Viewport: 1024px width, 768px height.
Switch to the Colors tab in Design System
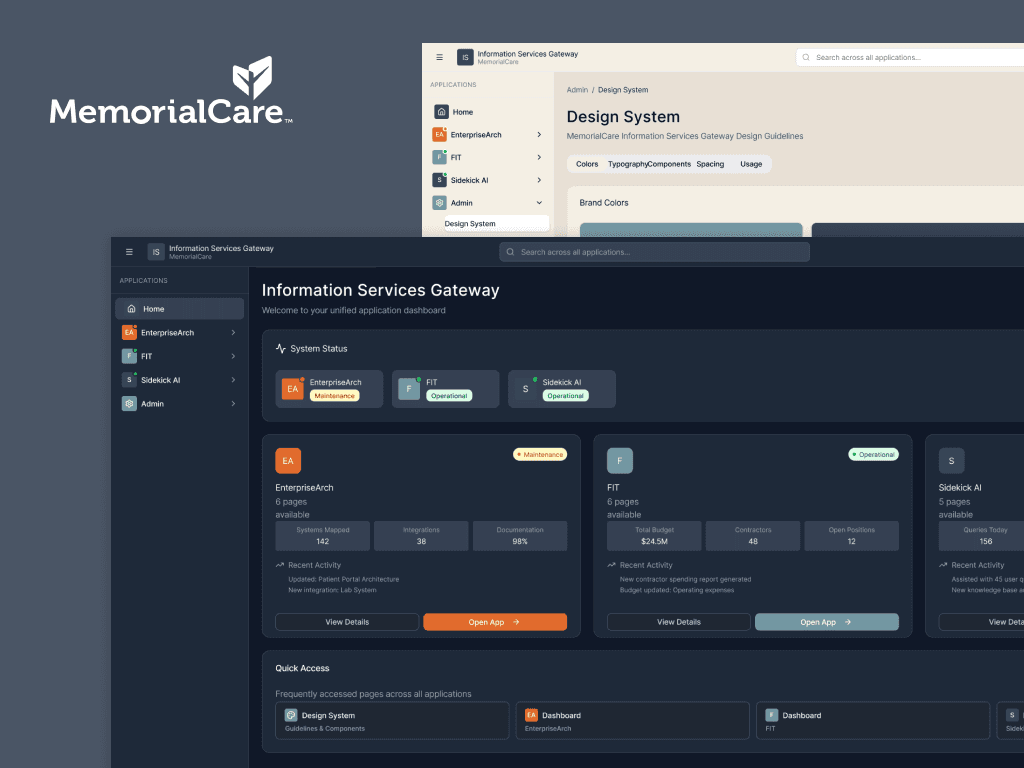587,164
